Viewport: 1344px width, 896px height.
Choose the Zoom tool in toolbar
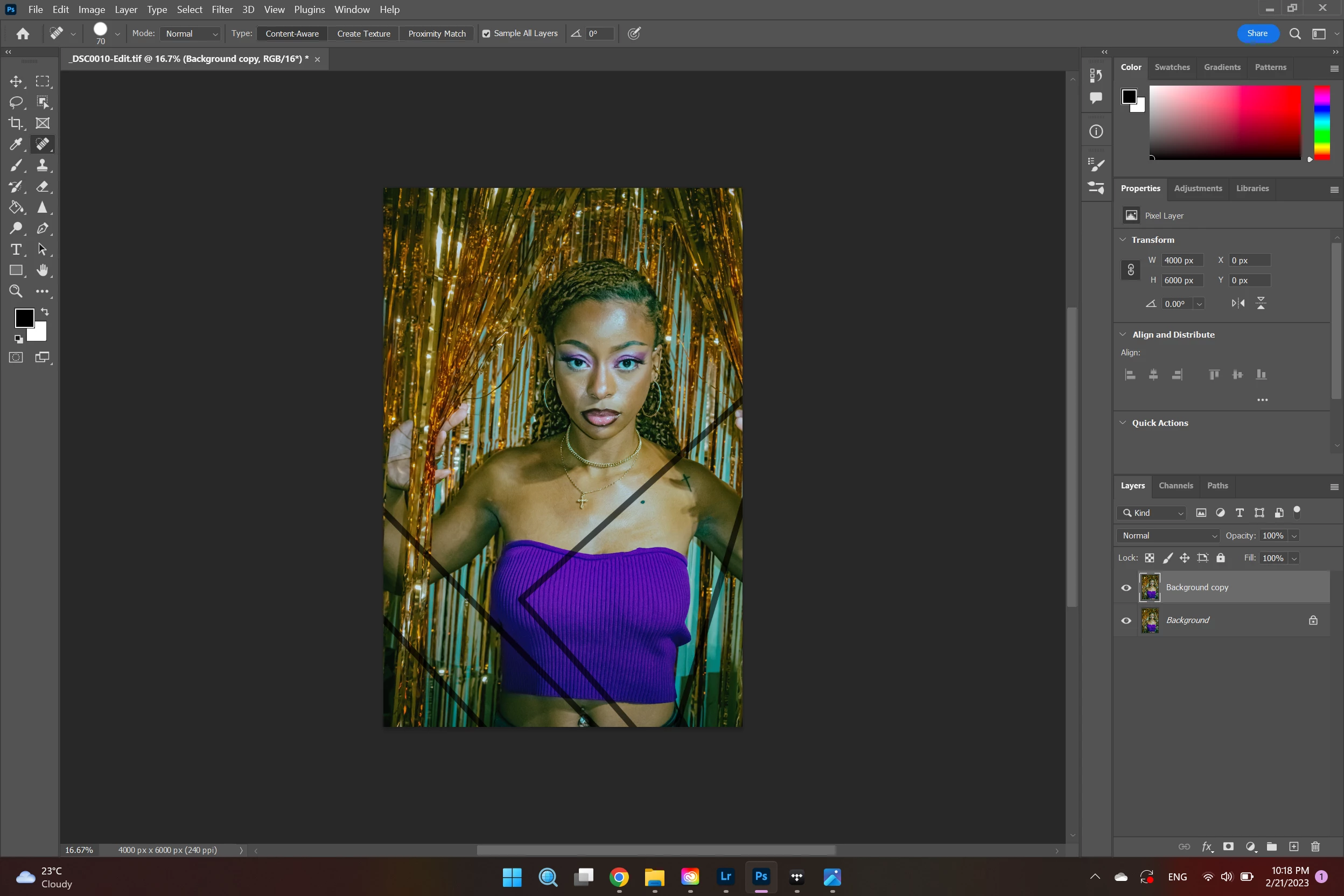(x=16, y=291)
